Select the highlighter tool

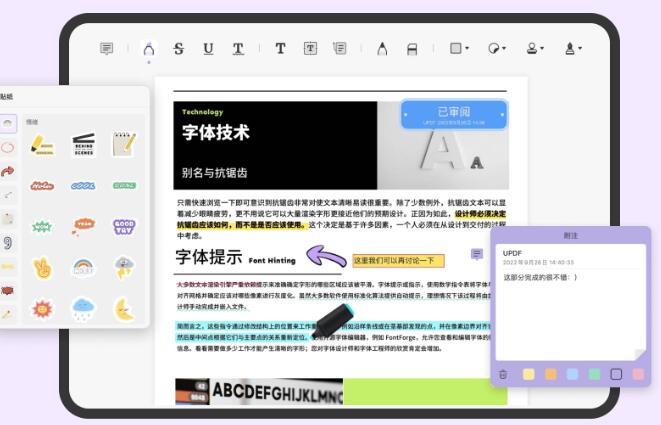click(149, 49)
